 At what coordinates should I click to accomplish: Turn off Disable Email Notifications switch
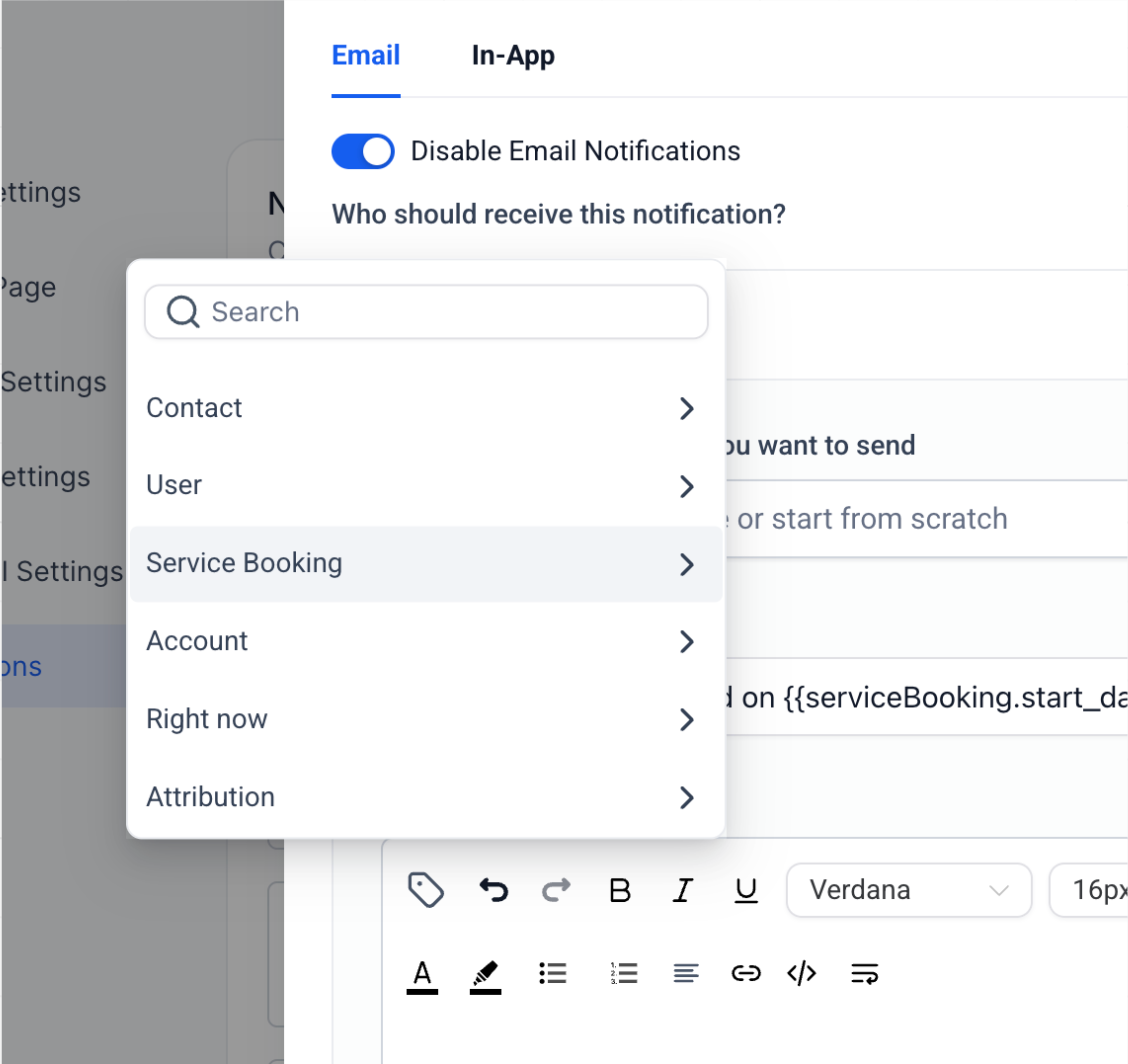pos(363,151)
